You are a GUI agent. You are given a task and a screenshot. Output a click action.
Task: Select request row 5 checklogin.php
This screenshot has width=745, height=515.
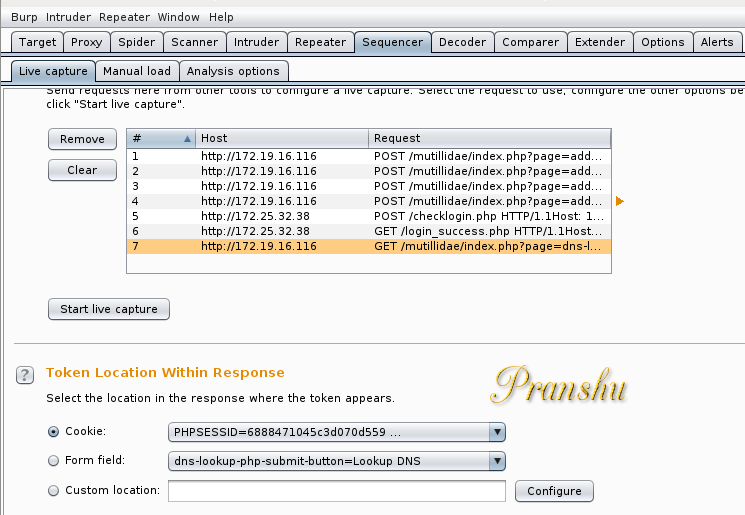[x=369, y=216]
